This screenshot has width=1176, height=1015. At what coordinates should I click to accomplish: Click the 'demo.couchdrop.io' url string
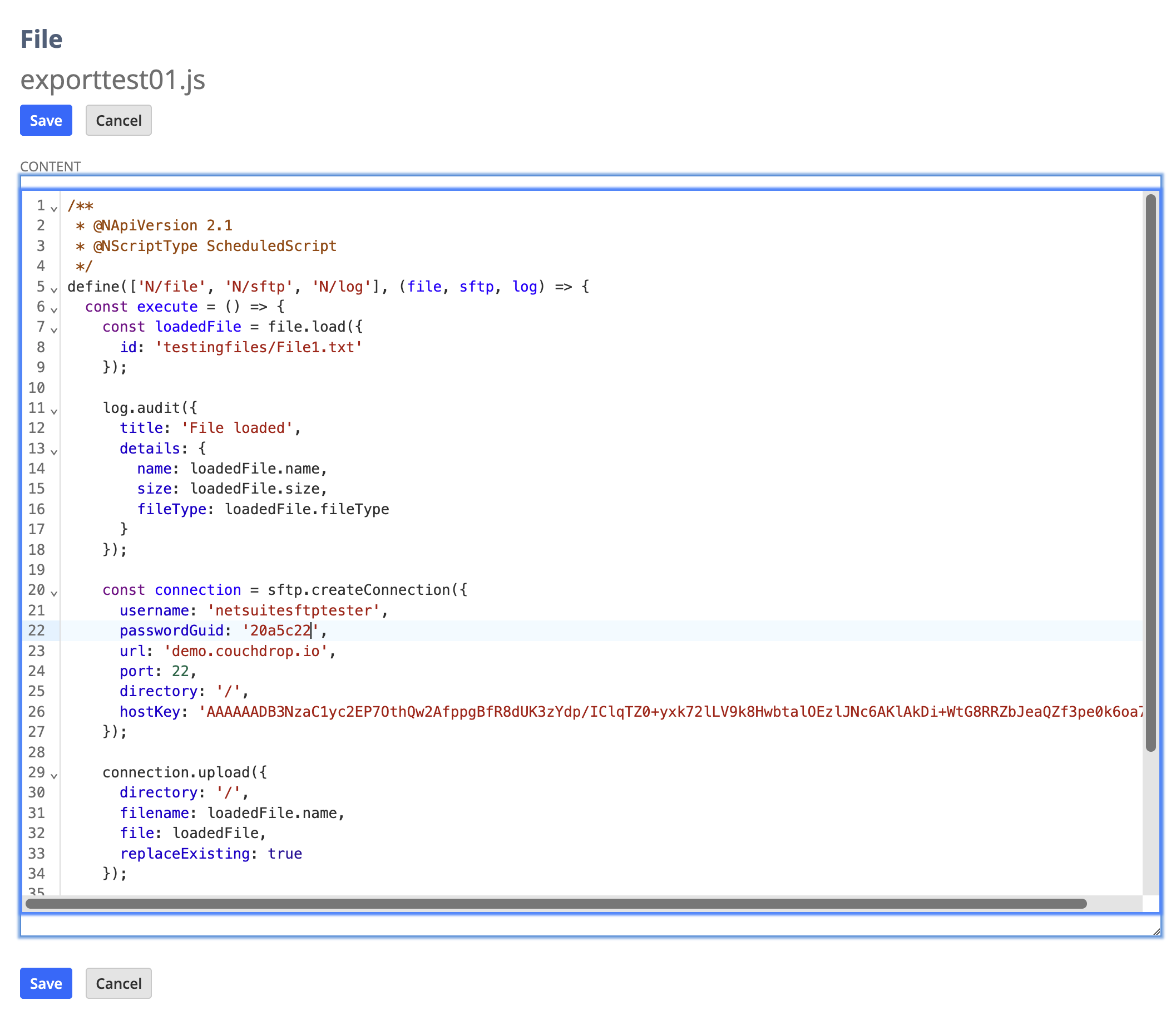pos(246,651)
